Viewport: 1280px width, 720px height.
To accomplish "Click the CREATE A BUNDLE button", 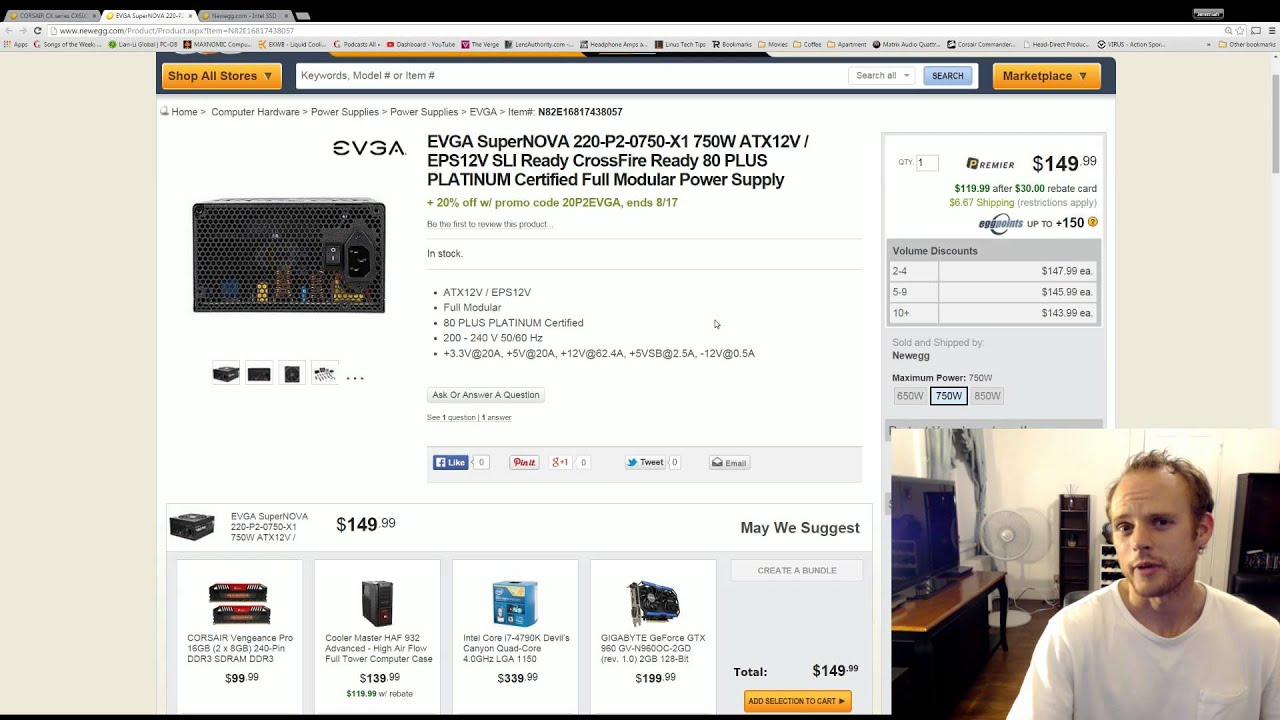I will [797, 570].
